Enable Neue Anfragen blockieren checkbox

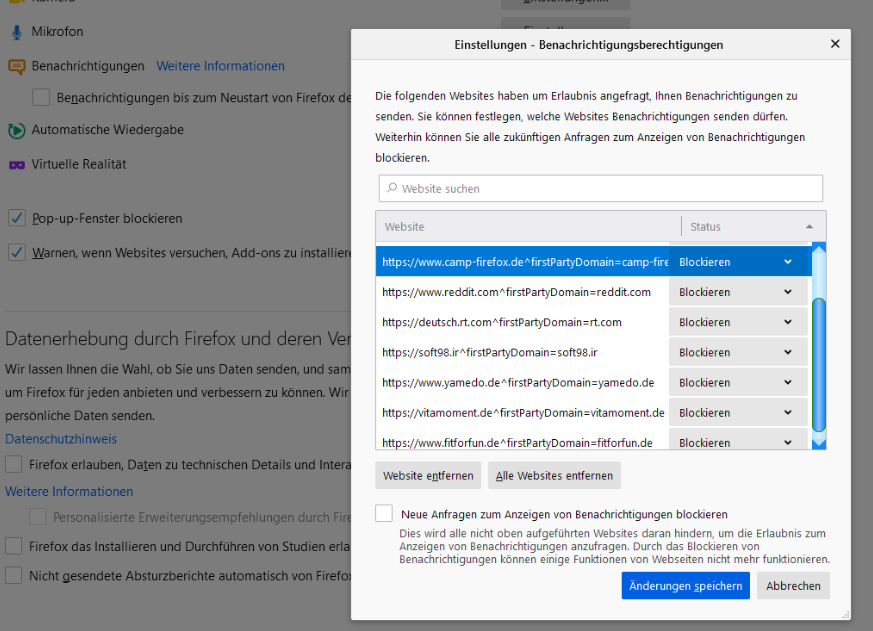[384, 513]
